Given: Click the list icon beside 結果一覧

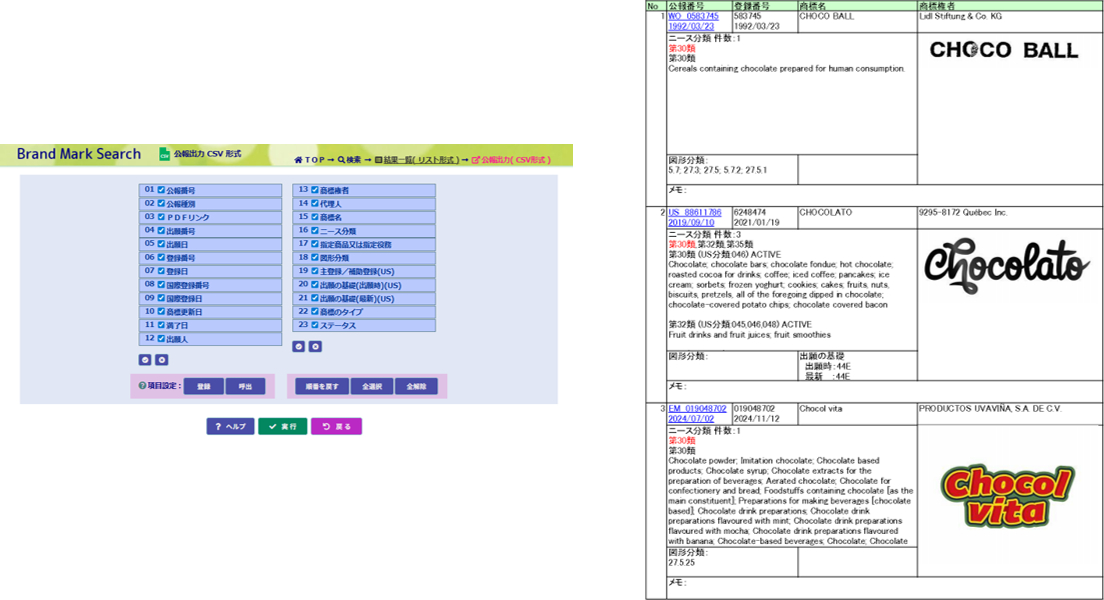Looking at the screenshot, I should coord(378,160).
